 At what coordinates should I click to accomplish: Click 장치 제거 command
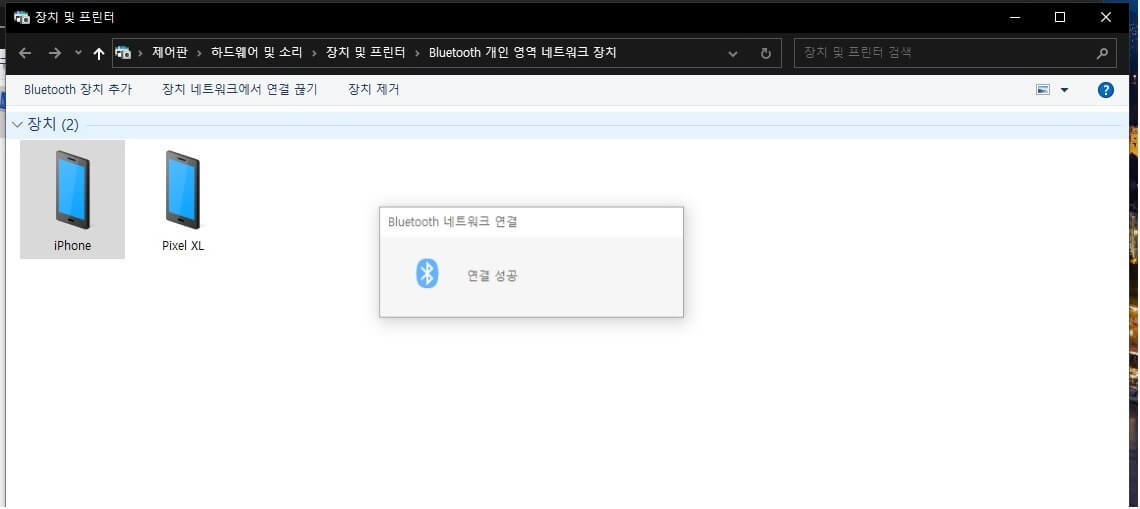point(374,89)
